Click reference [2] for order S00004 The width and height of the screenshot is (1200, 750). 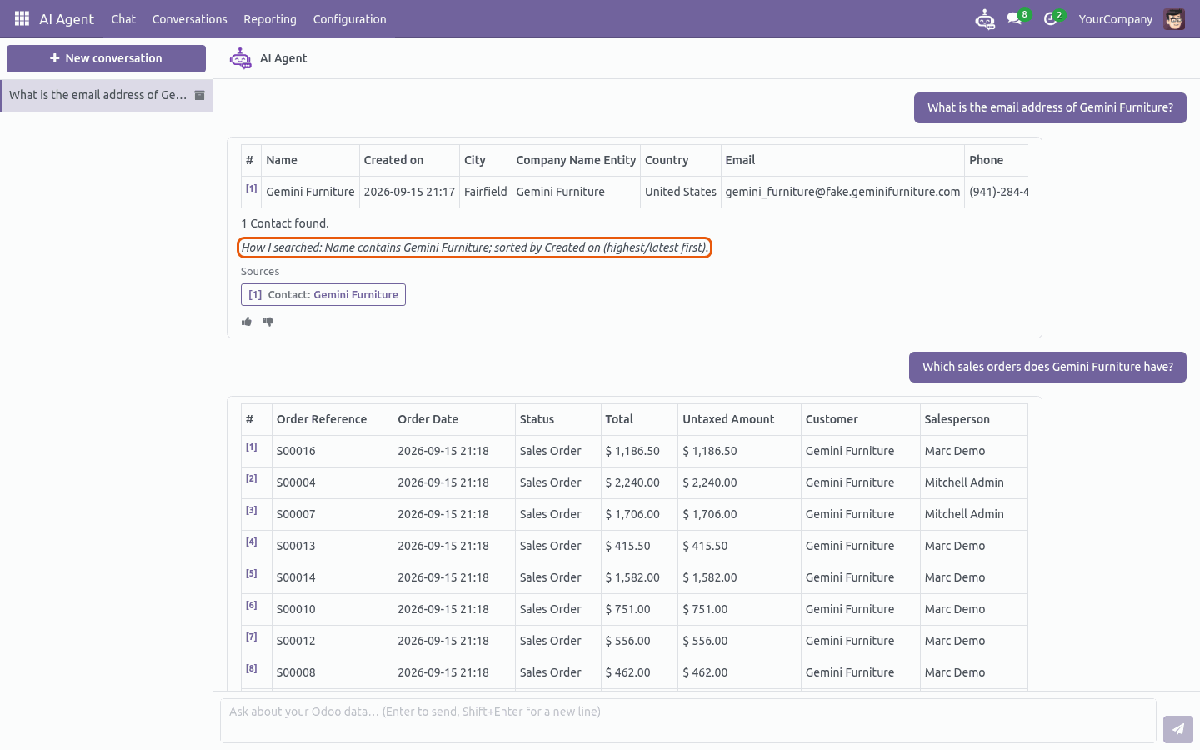point(251,479)
